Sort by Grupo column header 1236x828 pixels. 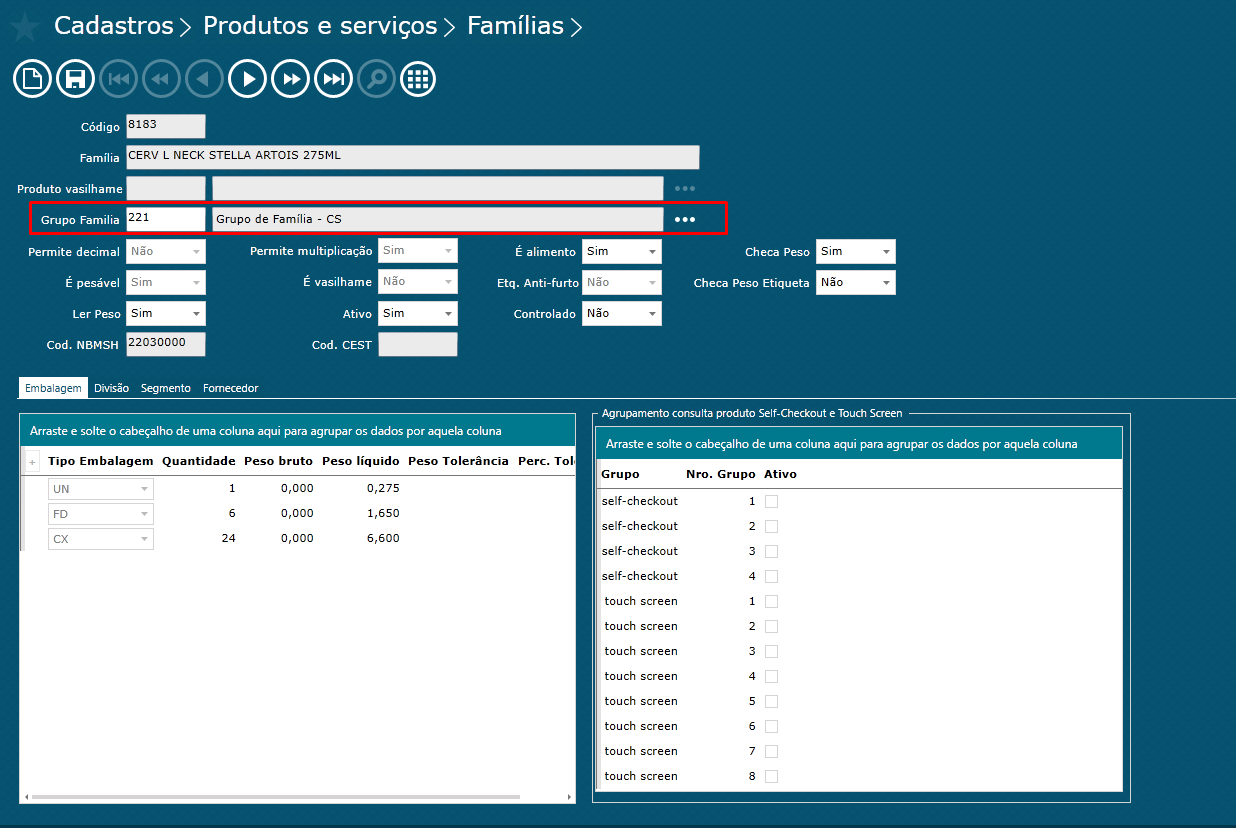coord(621,474)
